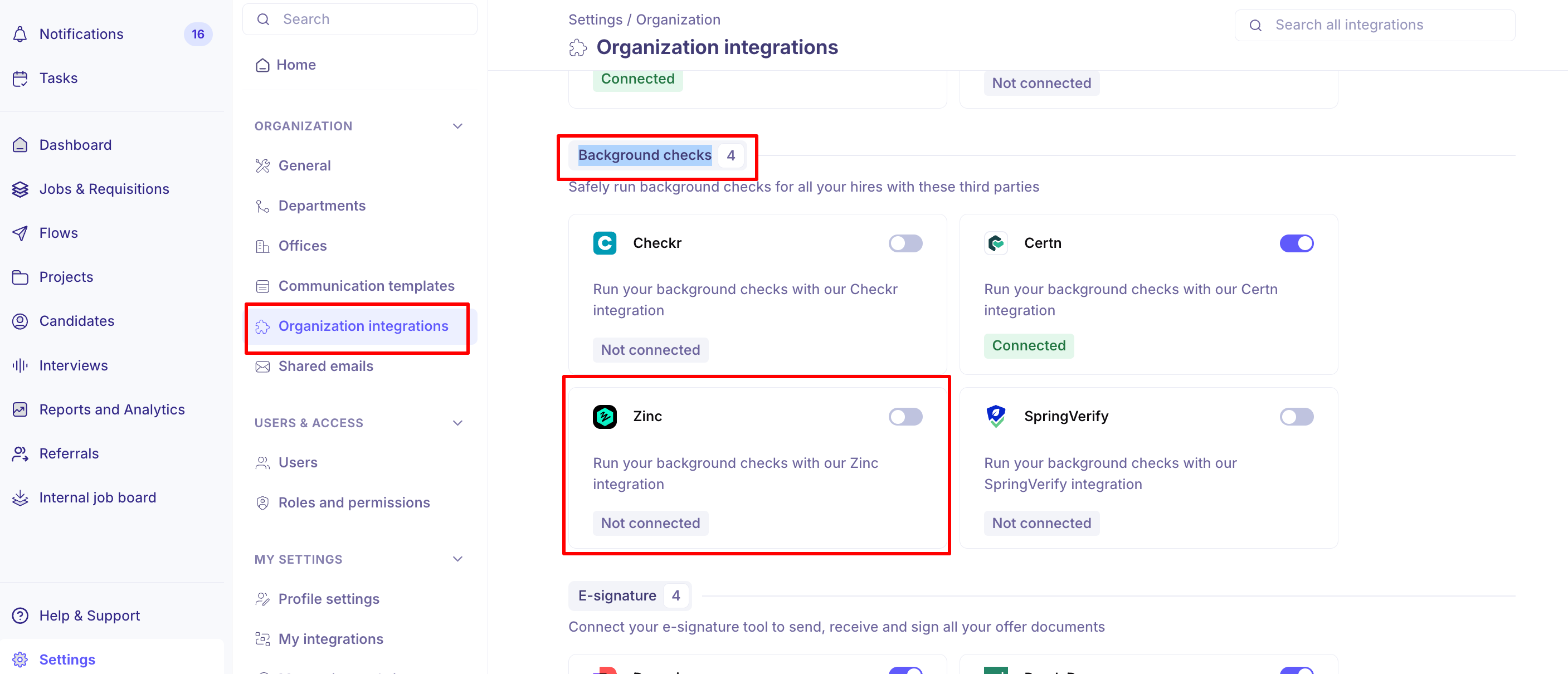Click 'Safely run background checks' description text
The width and height of the screenshot is (1568, 674).
click(804, 187)
